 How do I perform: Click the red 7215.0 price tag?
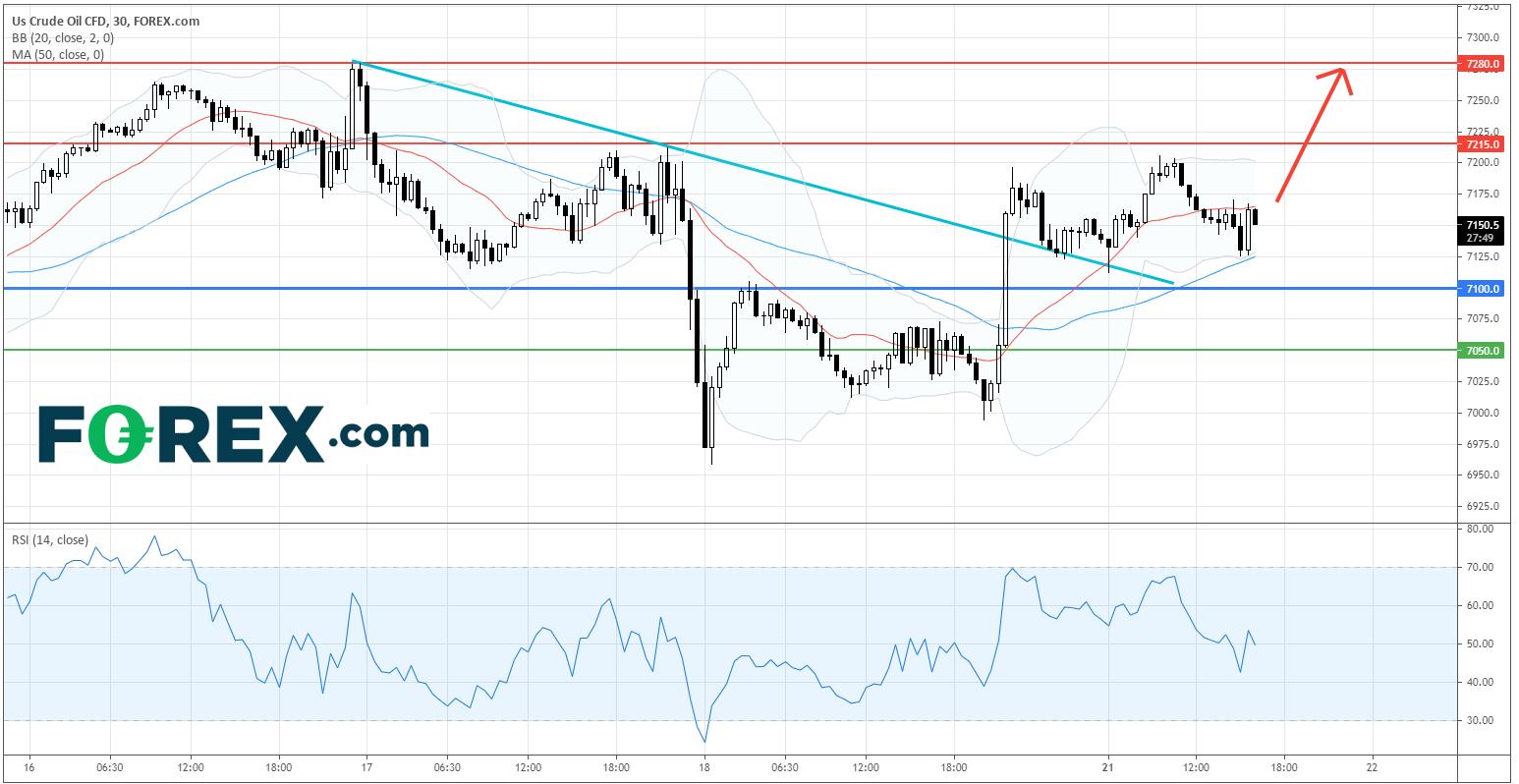1480,144
